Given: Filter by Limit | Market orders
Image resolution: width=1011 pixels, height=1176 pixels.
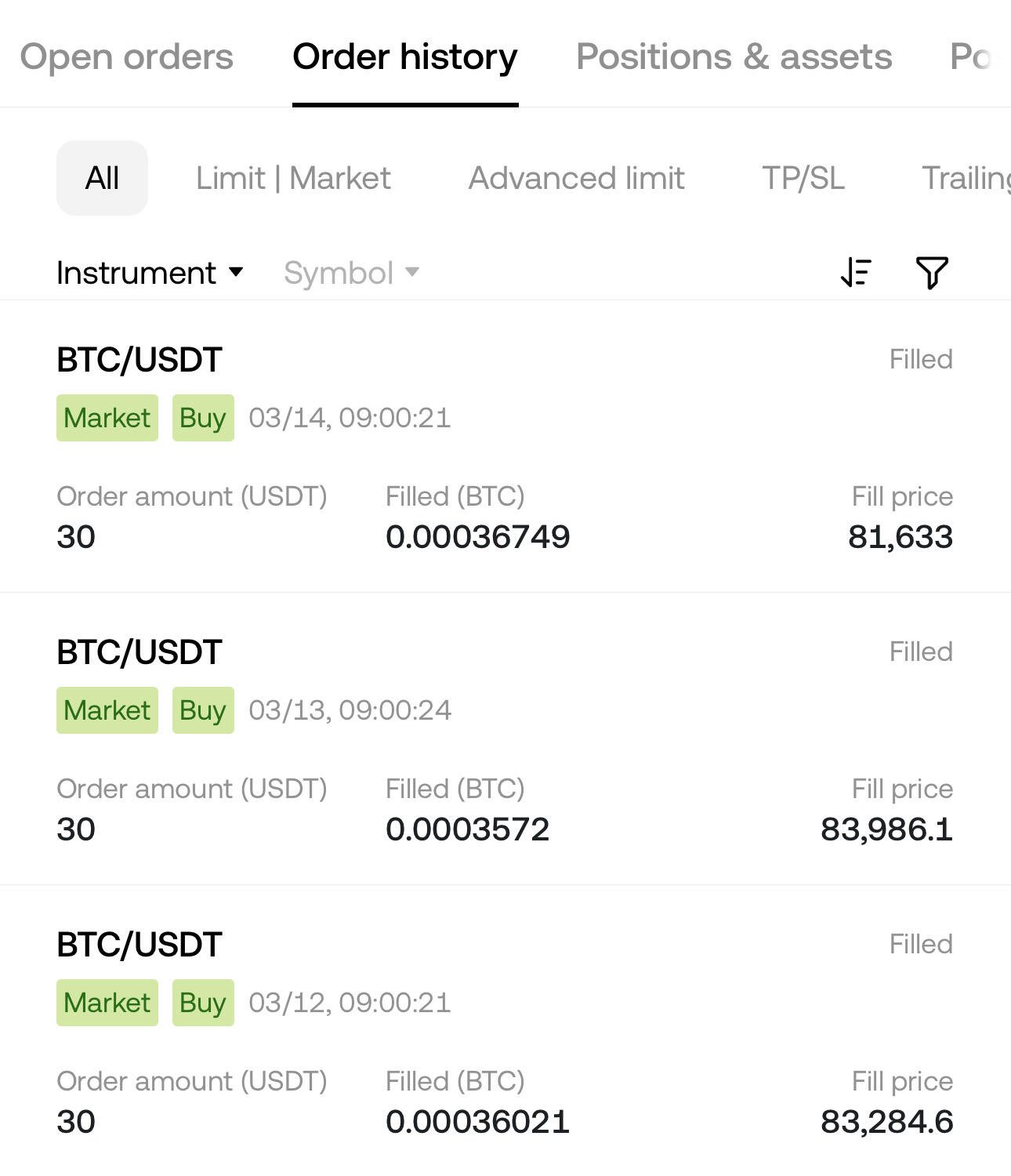Looking at the screenshot, I should 293,178.
